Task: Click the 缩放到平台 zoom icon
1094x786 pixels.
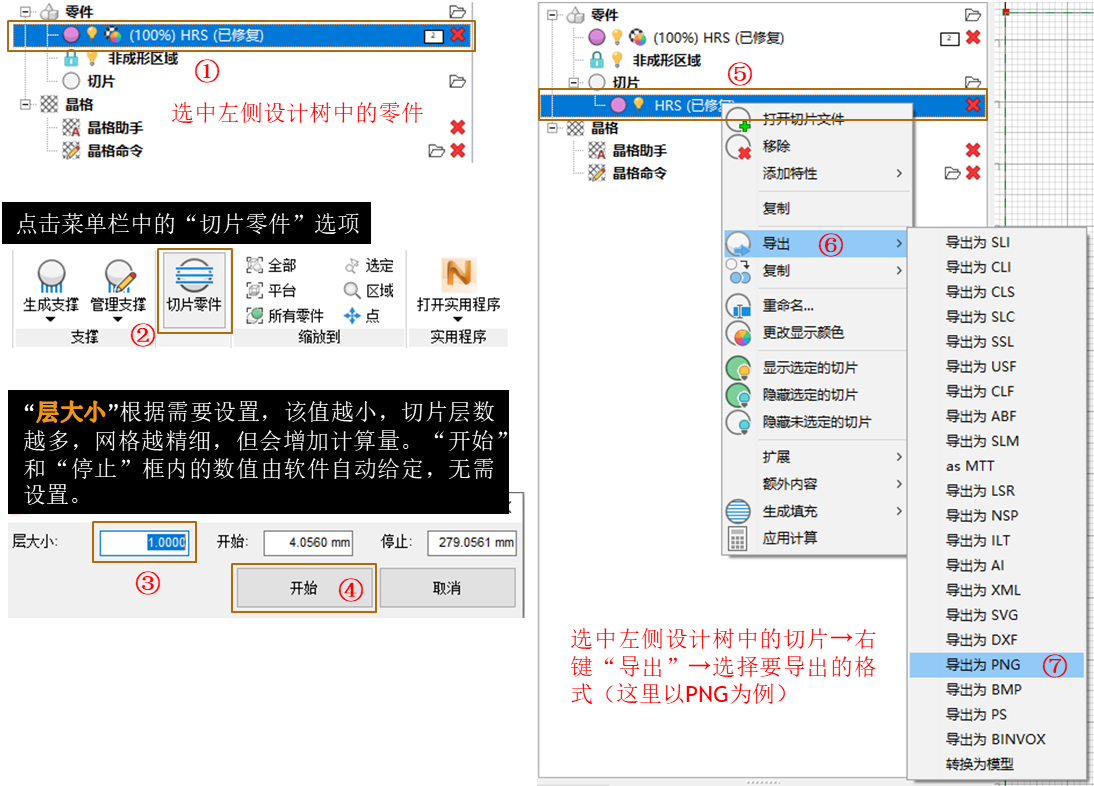Action: (255, 290)
